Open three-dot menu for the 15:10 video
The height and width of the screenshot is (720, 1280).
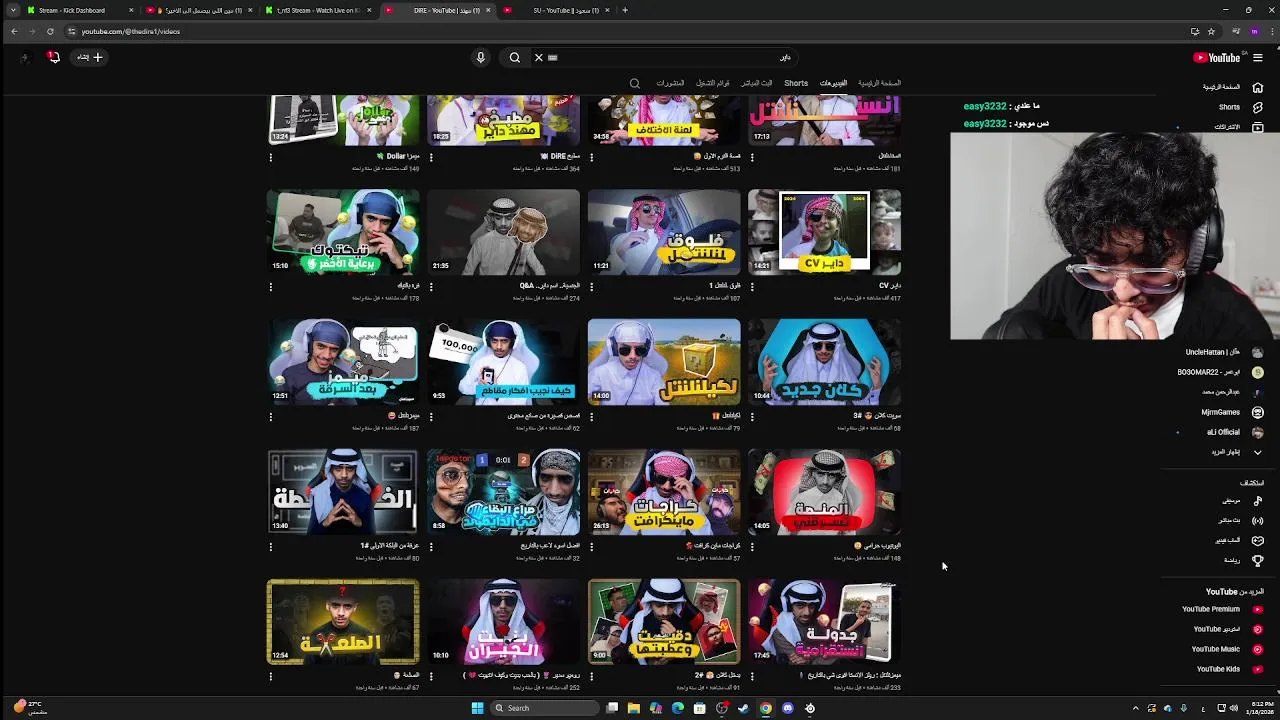[271, 287]
